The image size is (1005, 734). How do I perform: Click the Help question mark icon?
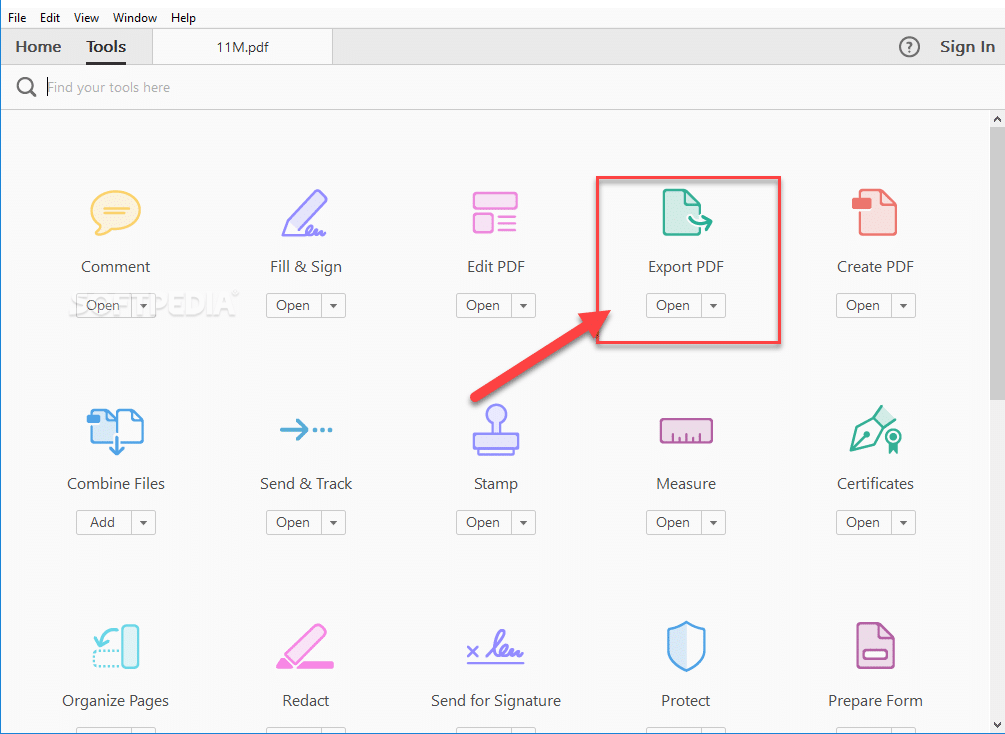click(x=909, y=47)
